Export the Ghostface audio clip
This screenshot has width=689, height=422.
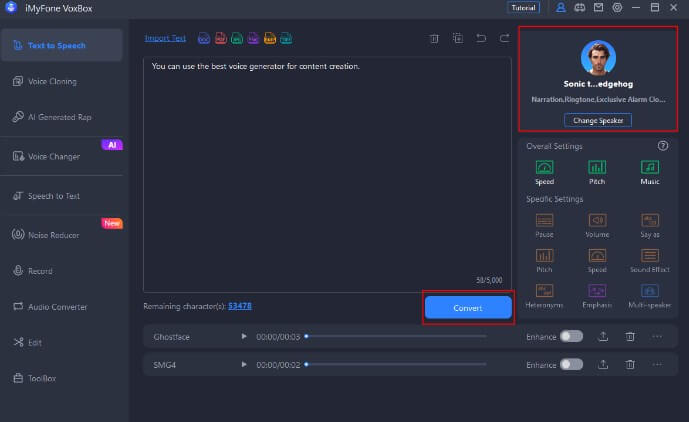(x=603, y=336)
